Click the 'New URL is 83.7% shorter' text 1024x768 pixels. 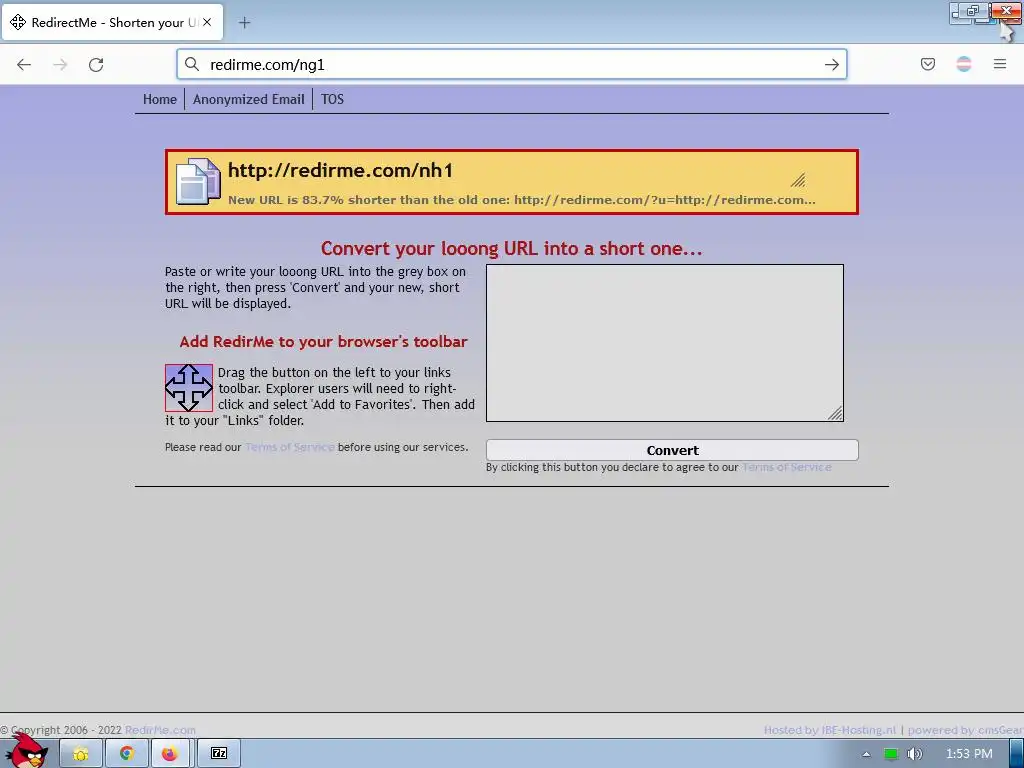[x=521, y=200]
